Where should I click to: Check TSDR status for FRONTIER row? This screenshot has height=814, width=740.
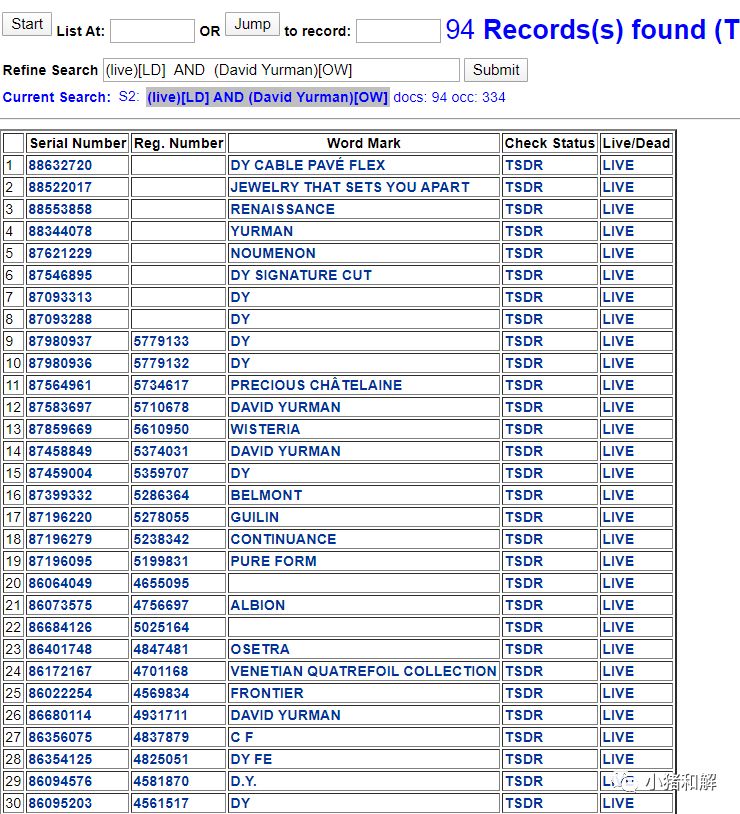click(524, 694)
